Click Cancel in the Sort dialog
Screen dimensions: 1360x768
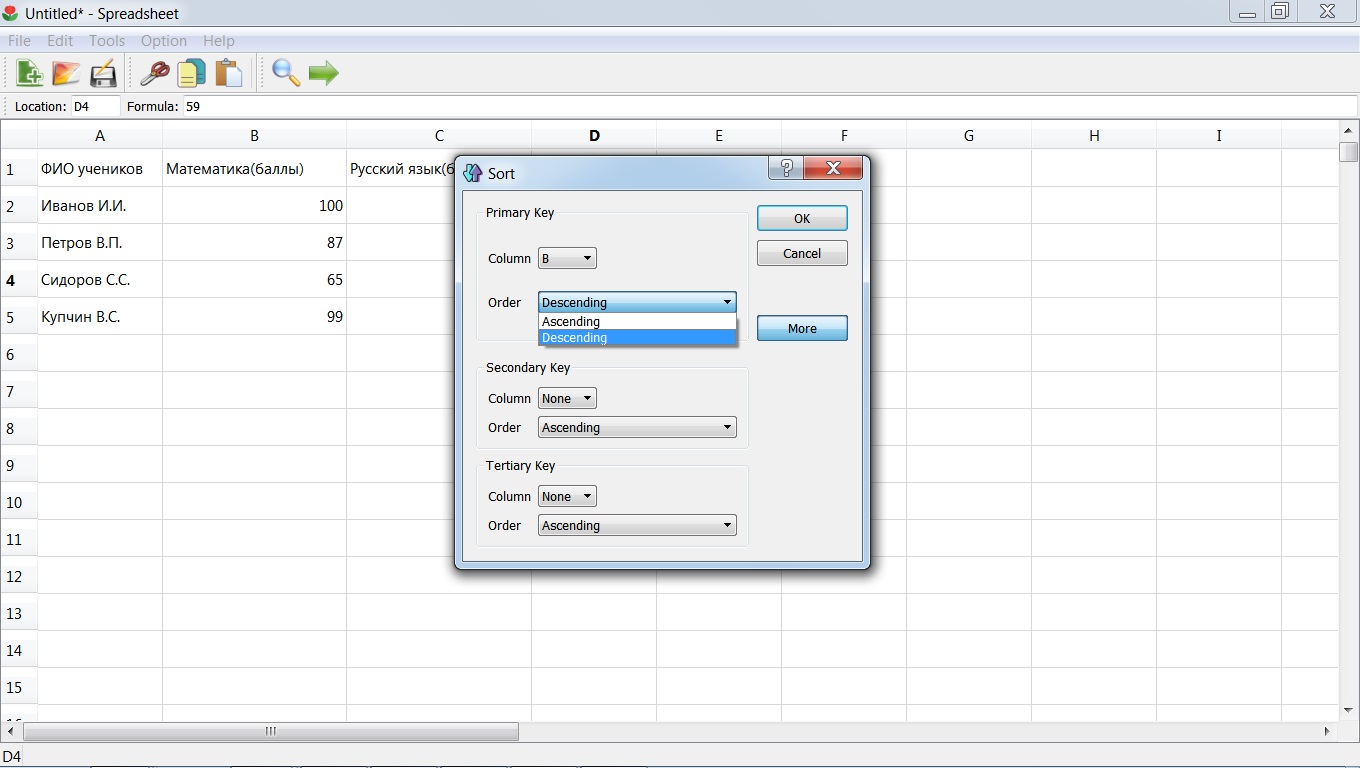[802, 253]
